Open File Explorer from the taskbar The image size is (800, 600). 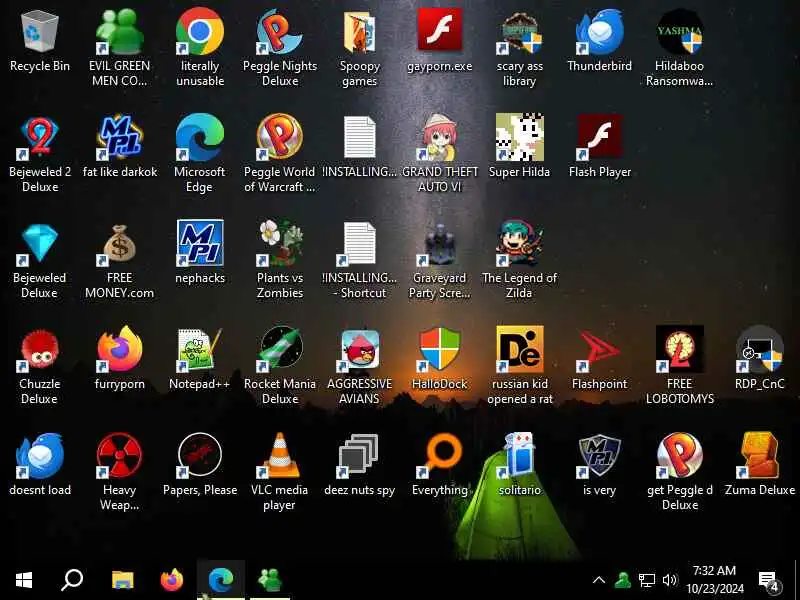tap(122, 580)
